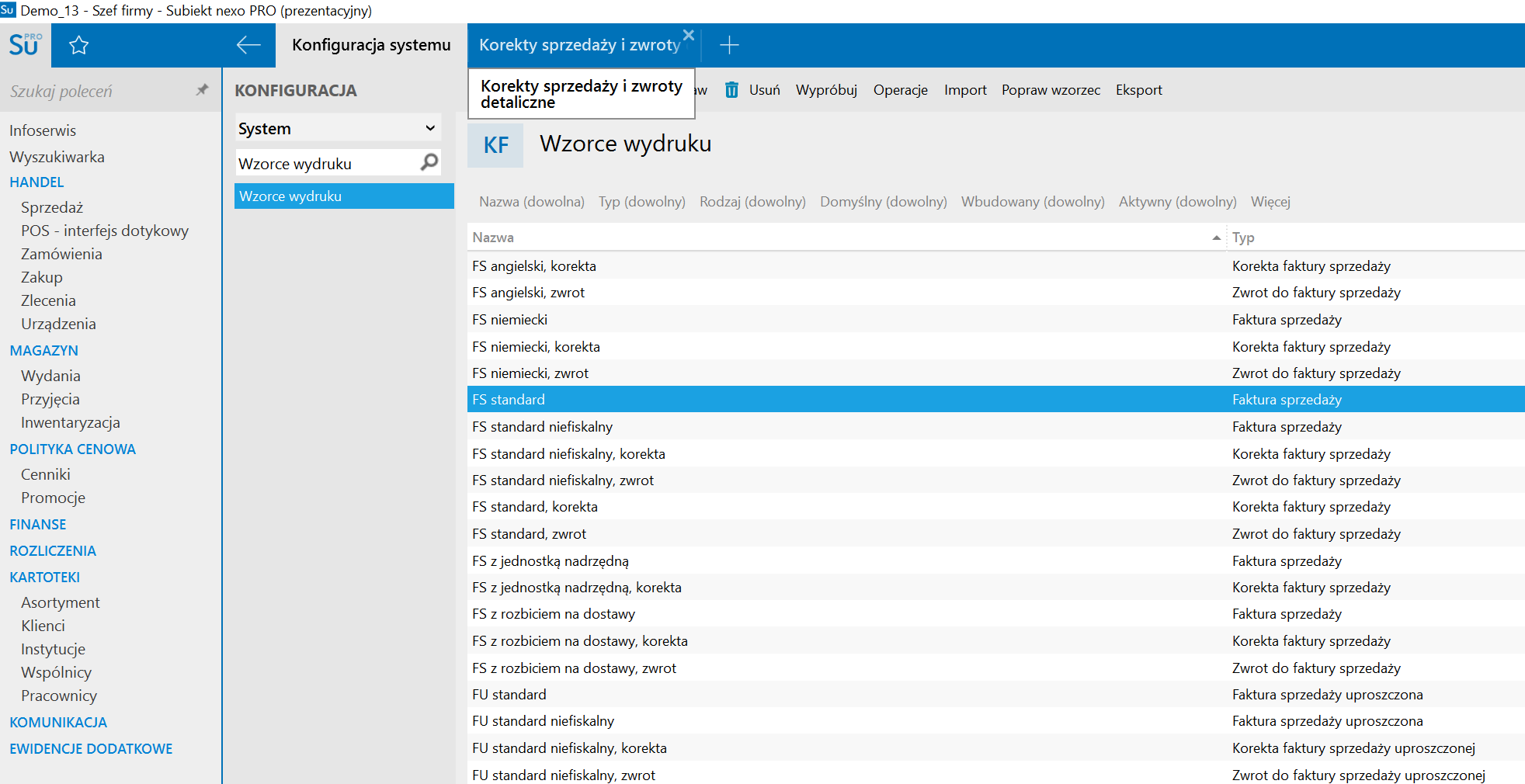Collapse the HANDEL section
Viewport: 1525px width, 784px height.
(36, 182)
